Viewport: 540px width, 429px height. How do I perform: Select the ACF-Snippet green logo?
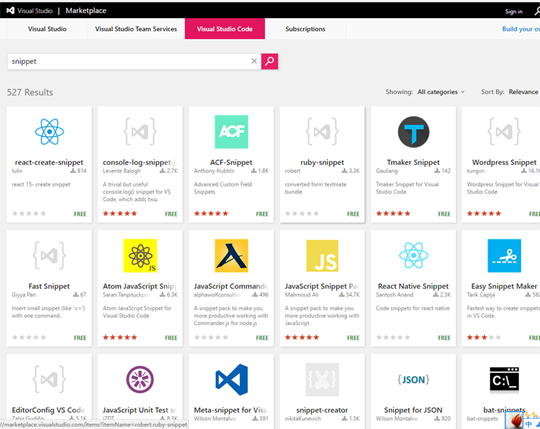[x=231, y=132]
